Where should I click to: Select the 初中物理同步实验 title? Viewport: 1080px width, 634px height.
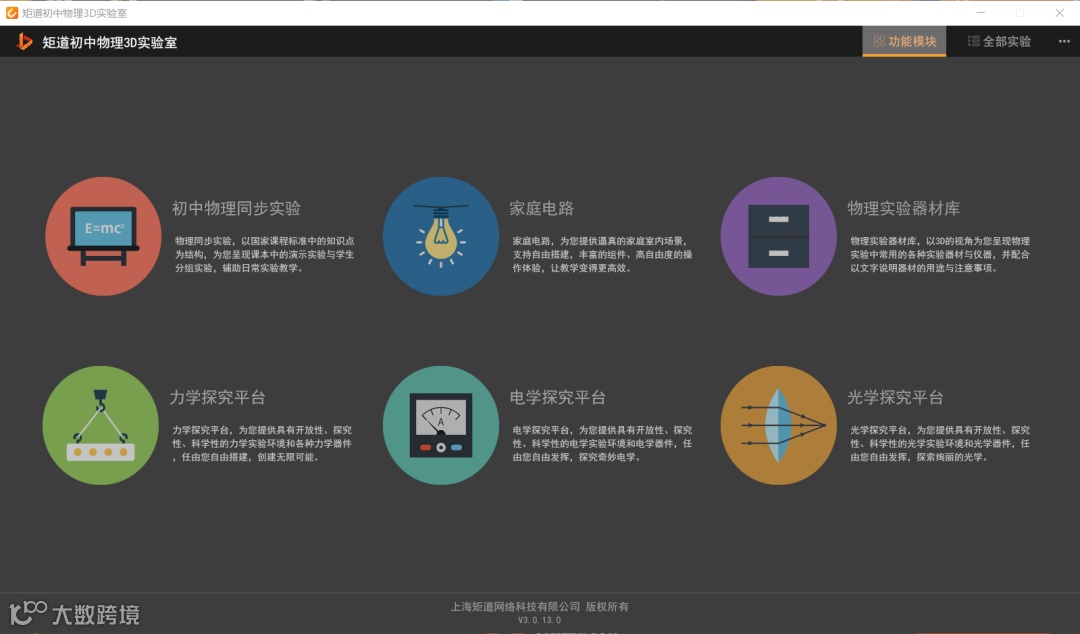click(236, 208)
